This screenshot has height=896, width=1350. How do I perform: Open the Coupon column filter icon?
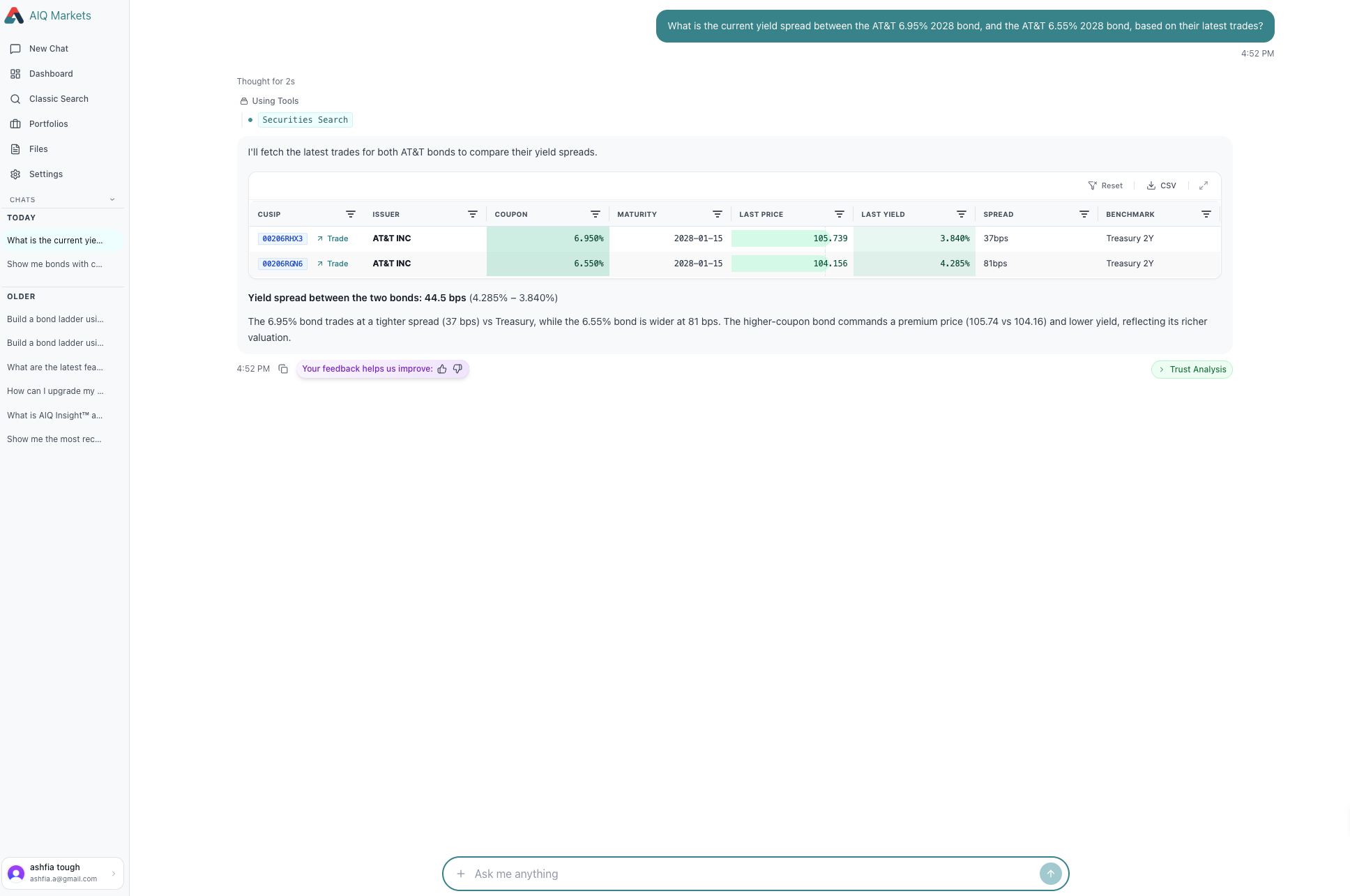[x=595, y=214]
